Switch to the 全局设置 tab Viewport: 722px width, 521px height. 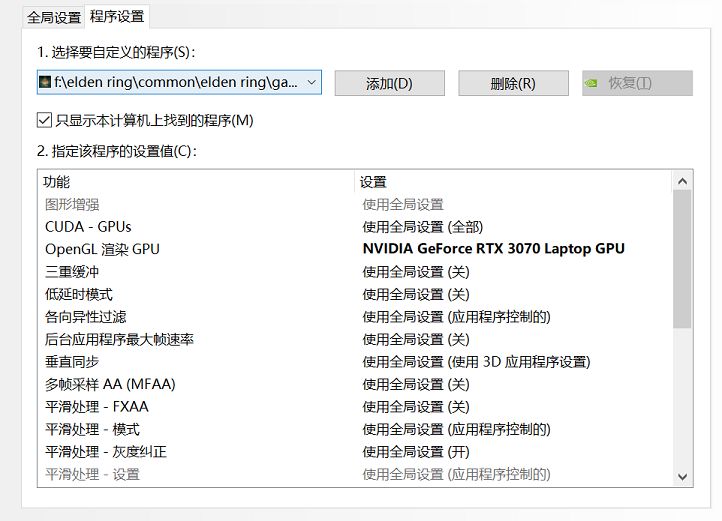tap(54, 17)
